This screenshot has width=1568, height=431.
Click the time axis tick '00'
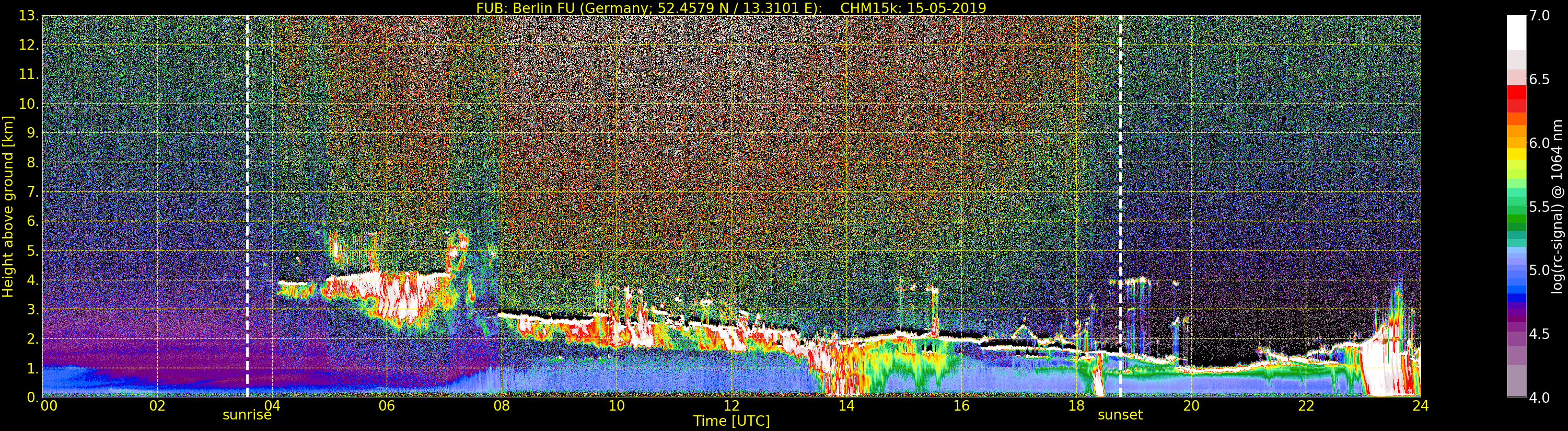pyautogui.click(x=49, y=405)
